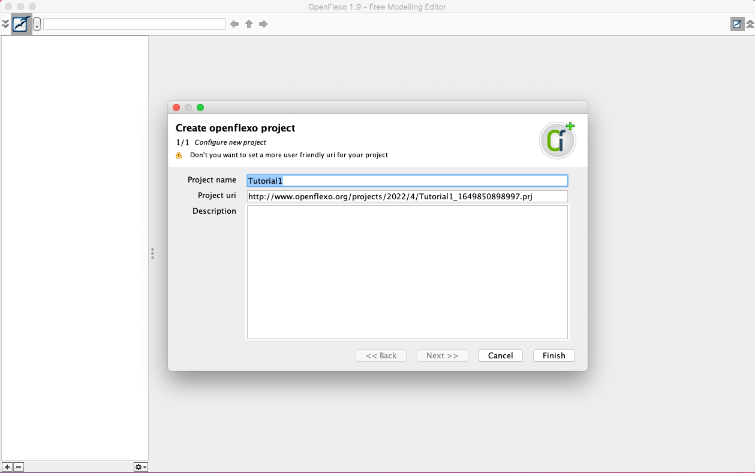
Task: Go forward with the right arrow
Action: (x=263, y=24)
